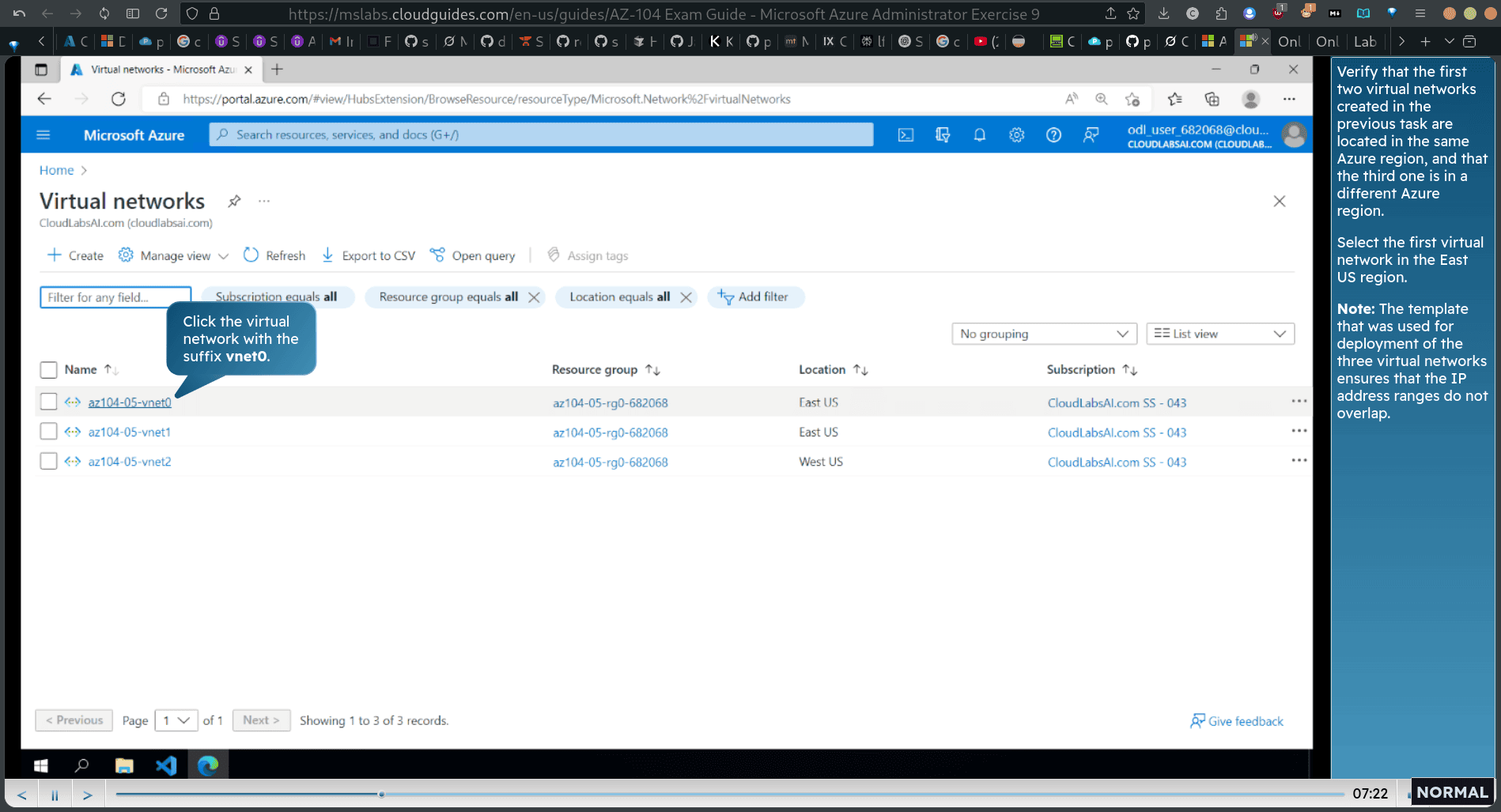Open Edge read aloud icon
Viewport: 1501px width, 812px height.
click(x=1071, y=99)
